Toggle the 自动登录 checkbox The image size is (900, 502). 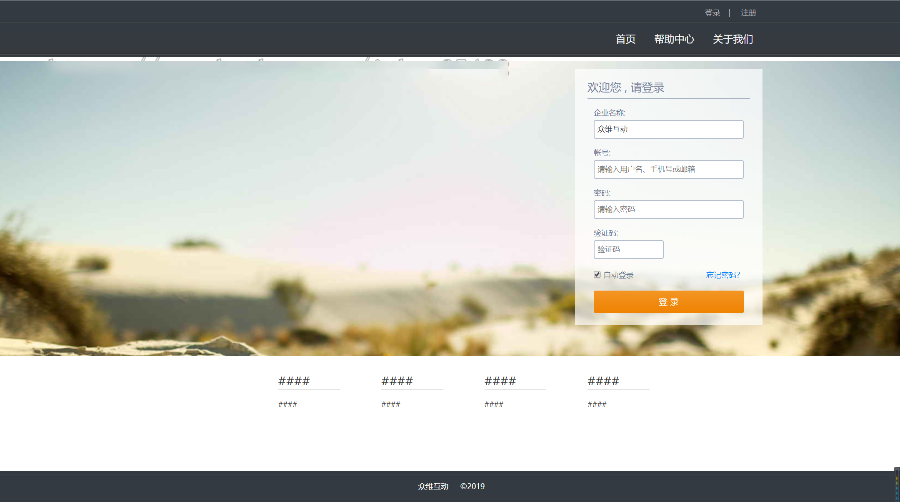click(x=598, y=275)
